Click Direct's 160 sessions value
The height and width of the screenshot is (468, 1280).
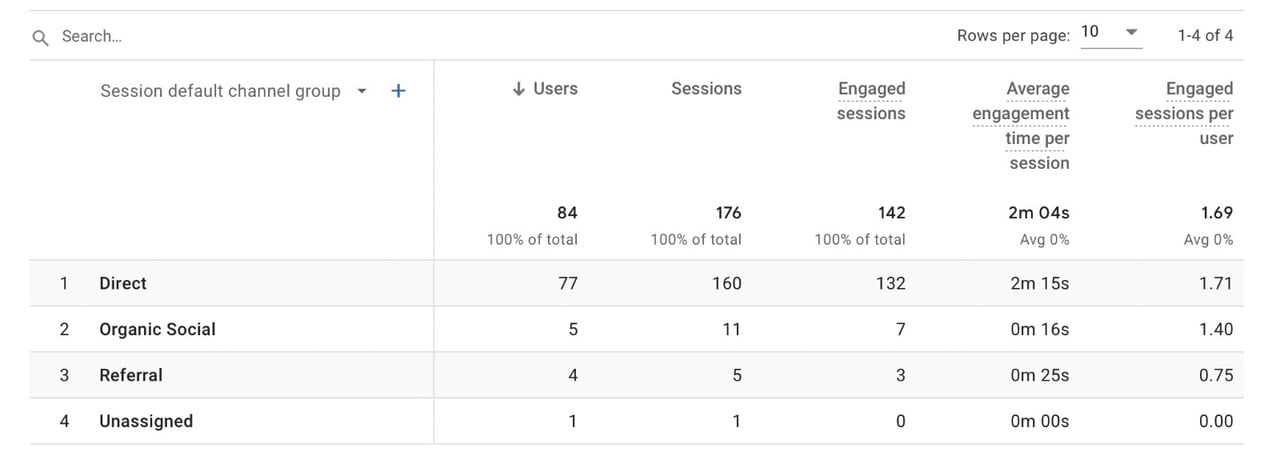pos(726,283)
